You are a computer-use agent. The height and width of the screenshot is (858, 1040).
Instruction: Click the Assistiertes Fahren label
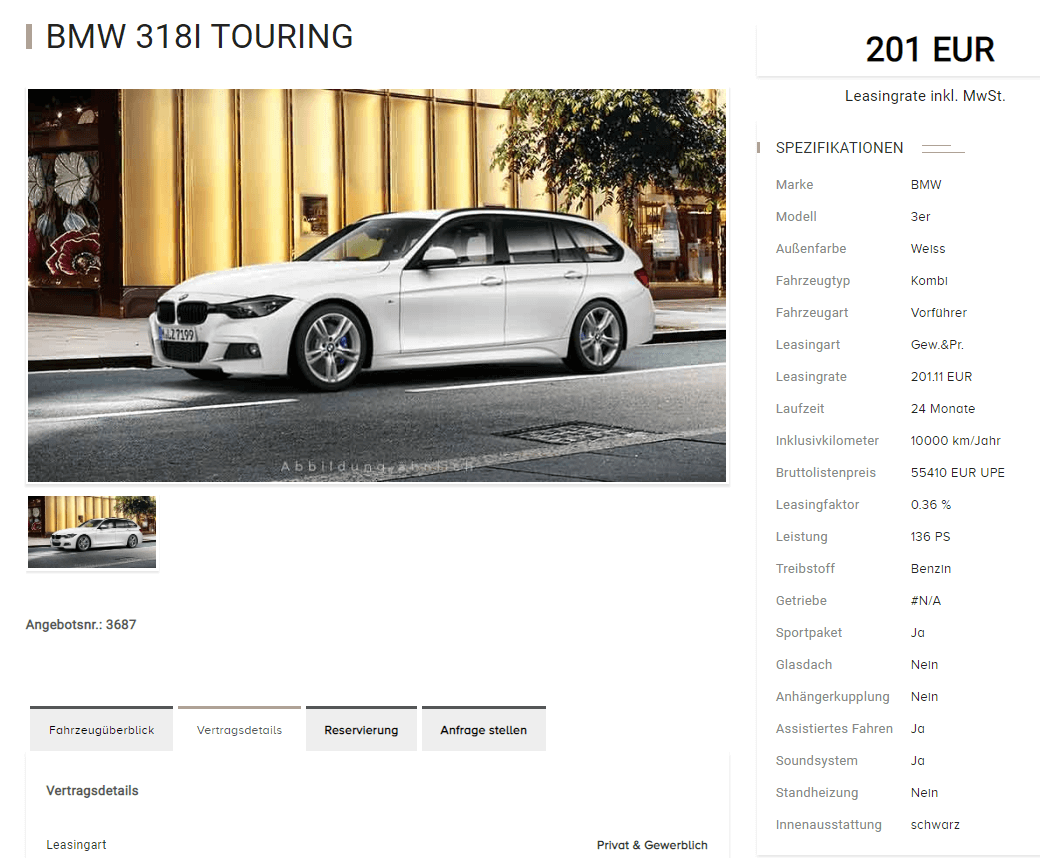pos(834,729)
